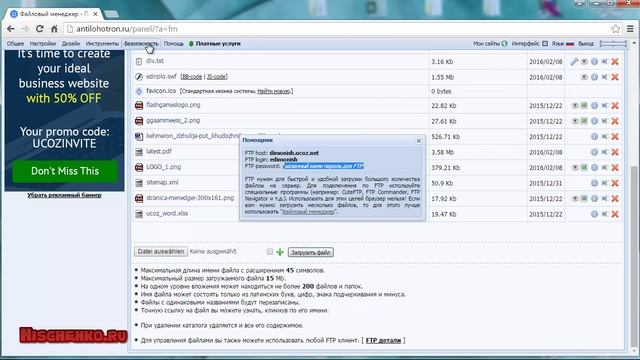Click the 'Найти новую' link beside favicon.ico
The width and height of the screenshot is (640, 360).
click(x=273, y=91)
